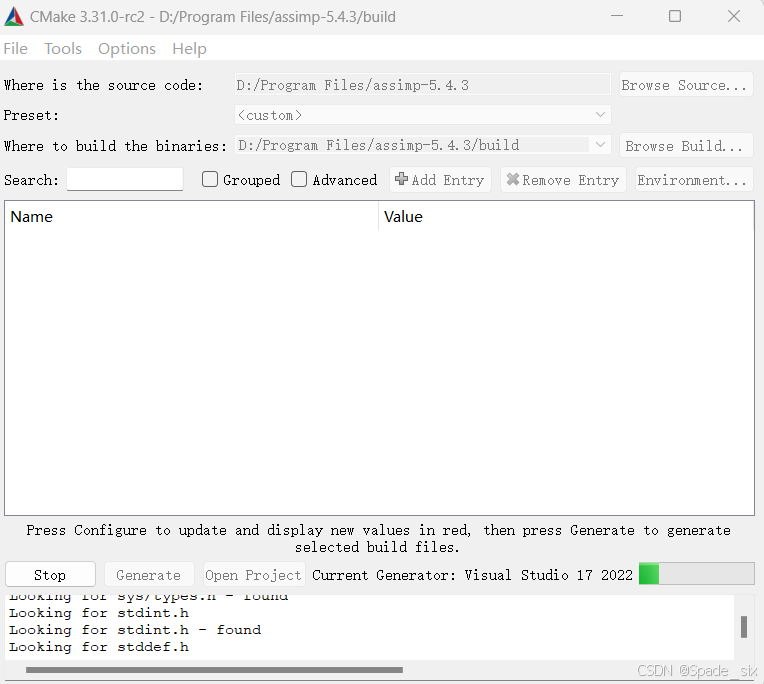Close the CMake window

tap(734, 17)
